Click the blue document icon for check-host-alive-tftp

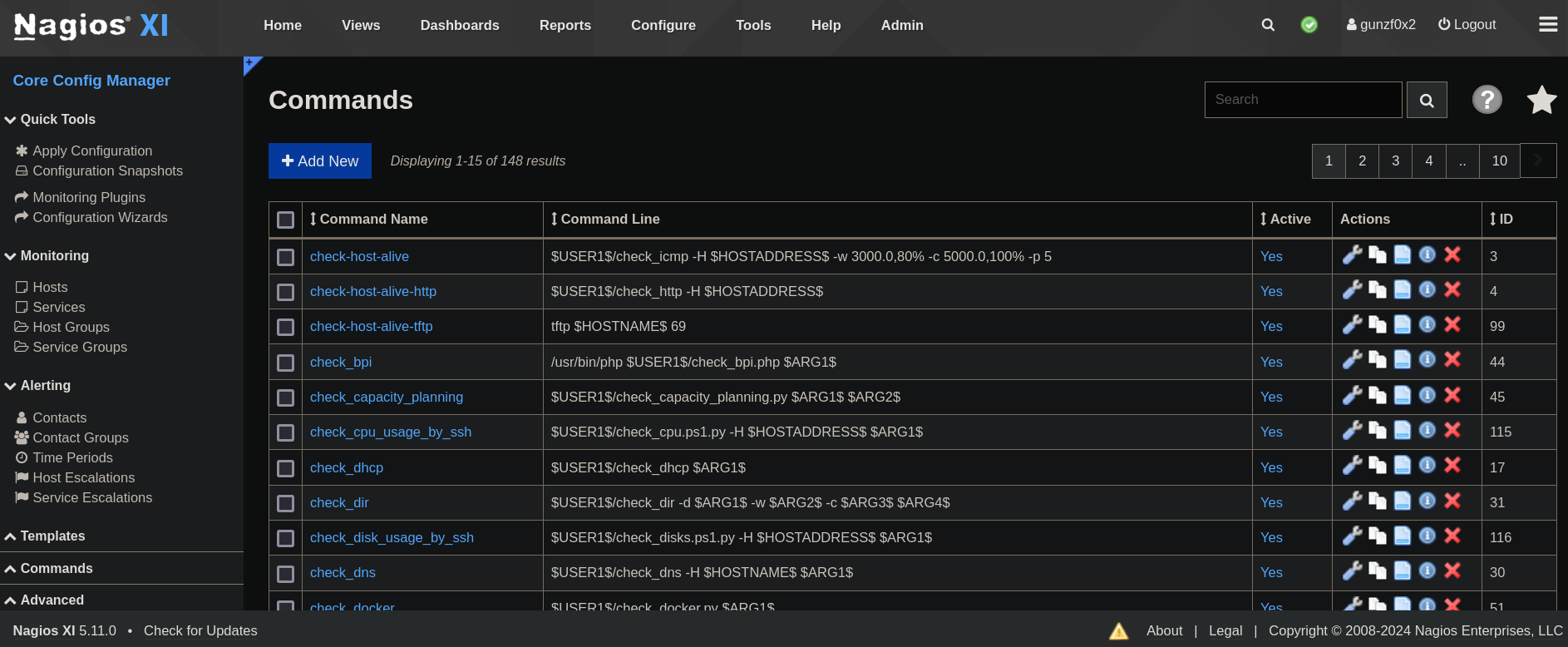(x=1402, y=324)
